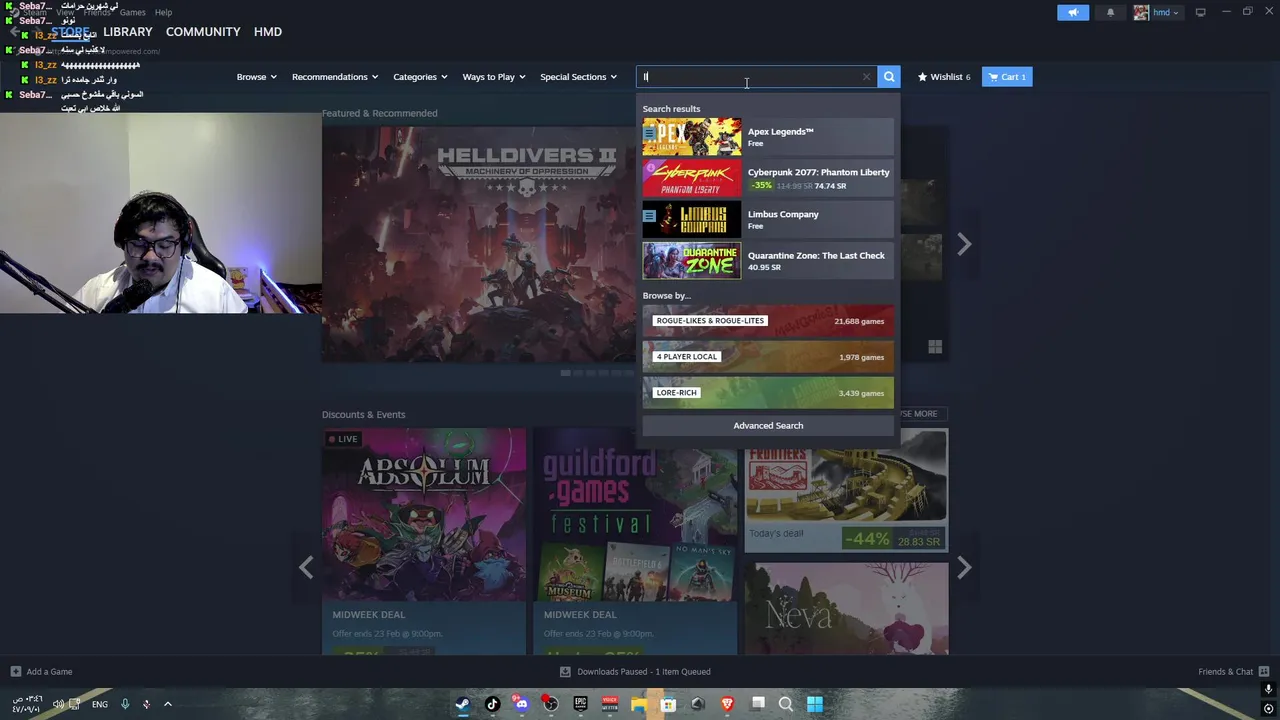Select Apex Legends search result
The image size is (1280, 720).
tap(768, 137)
